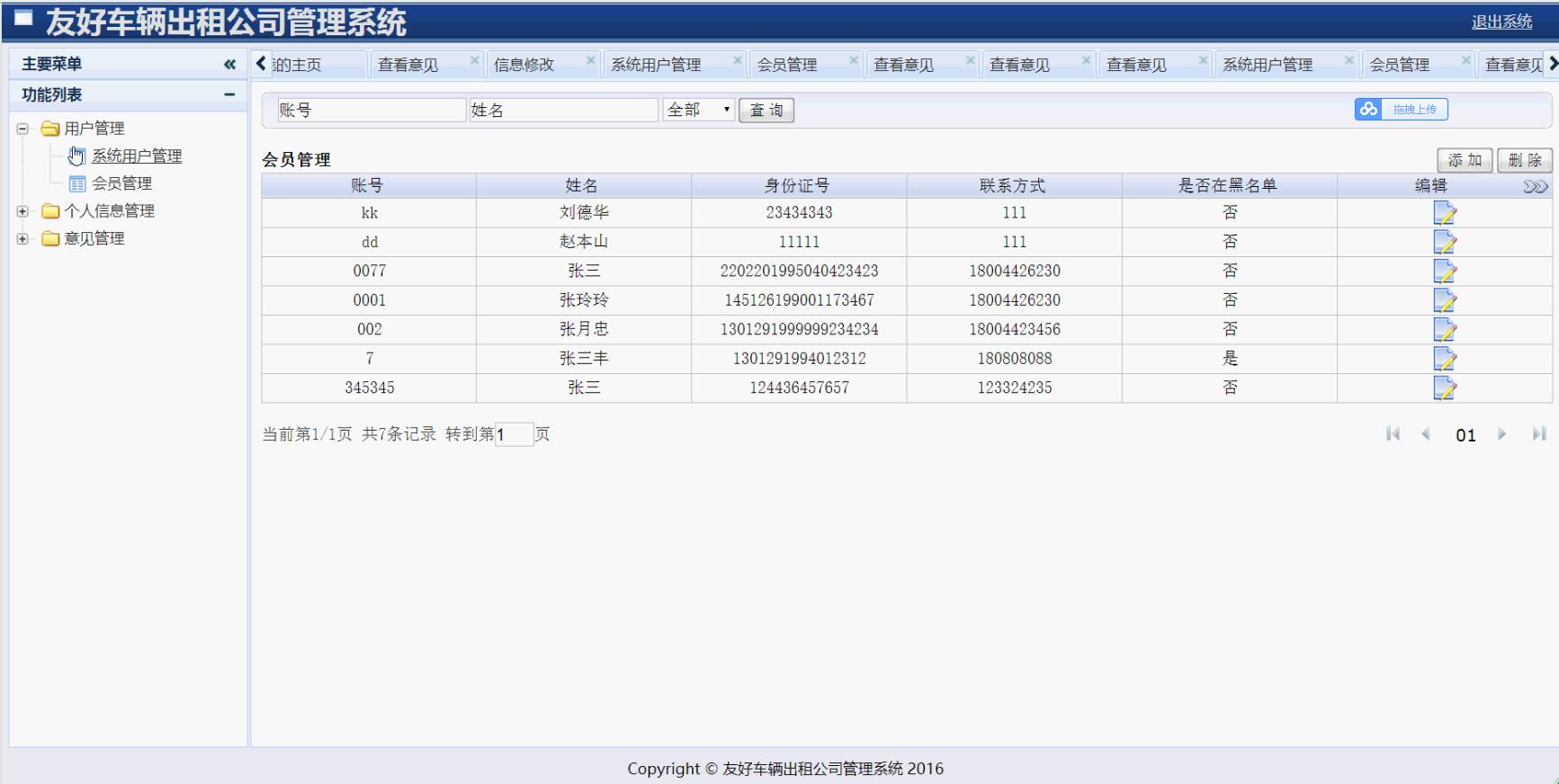This screenshot has height=784, width=1559.
Task: Select the cell 张玲玲
Action: (584, 300)
